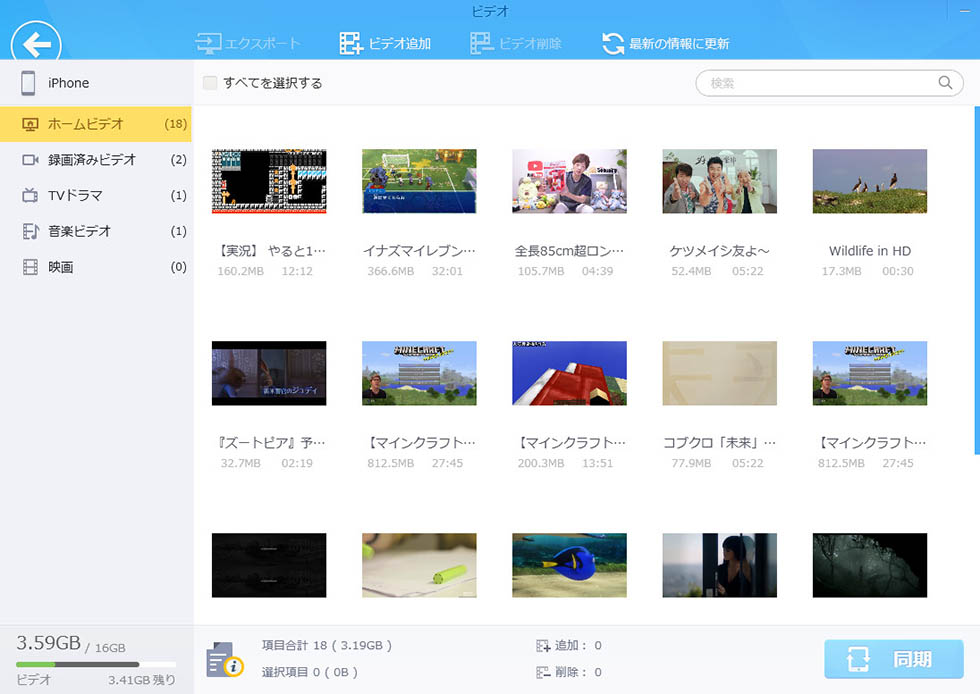
Task: Select コブクロ「未来」 video thumbnail
Action: click(719, 373)
